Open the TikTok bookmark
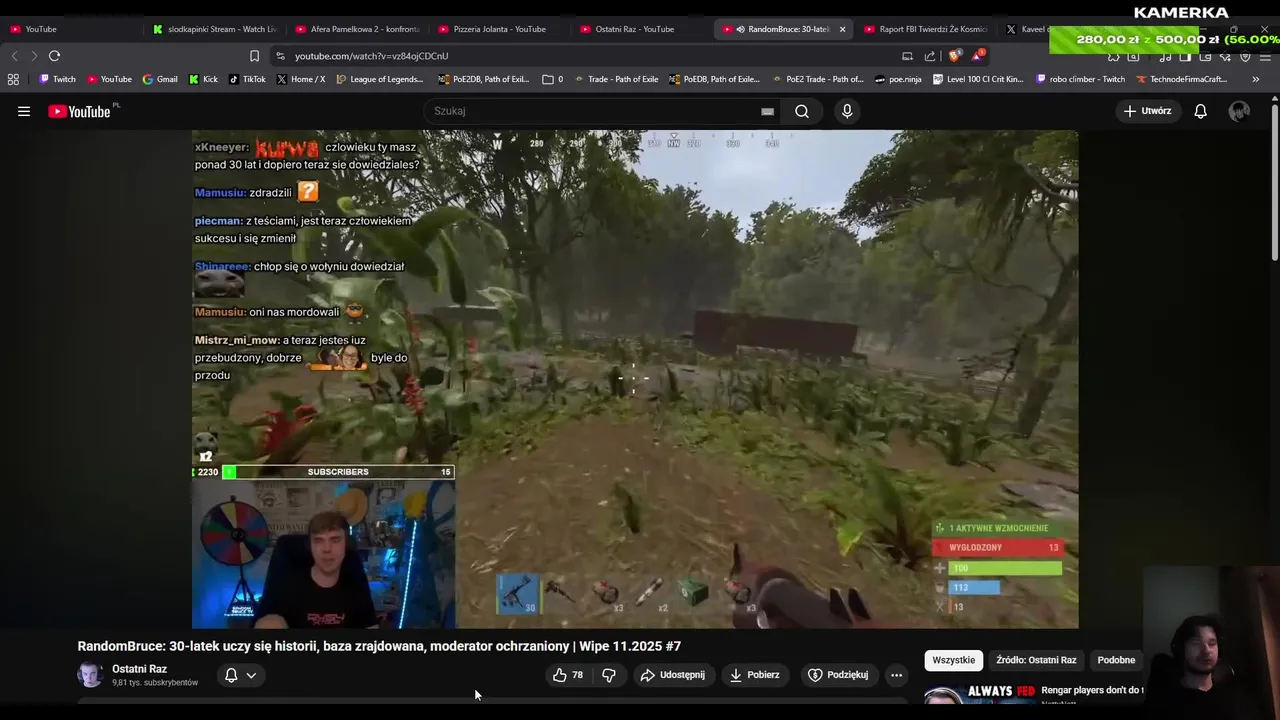The height and width of the screenshot is (720, 1280). pyautogui.click(x=247, y=79)
